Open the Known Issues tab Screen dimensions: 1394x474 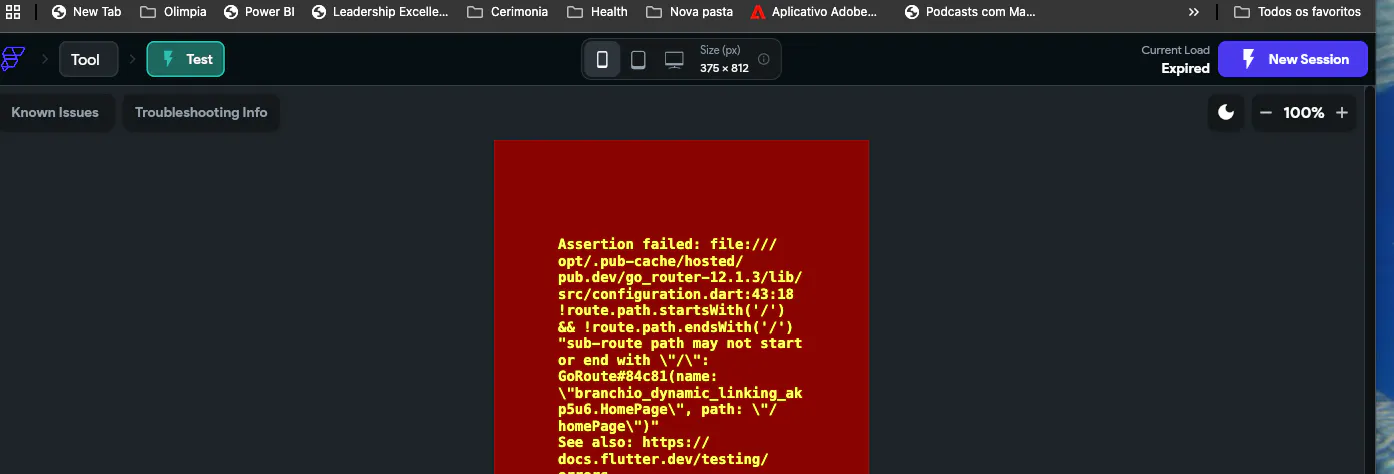click(x=55, y=112)
